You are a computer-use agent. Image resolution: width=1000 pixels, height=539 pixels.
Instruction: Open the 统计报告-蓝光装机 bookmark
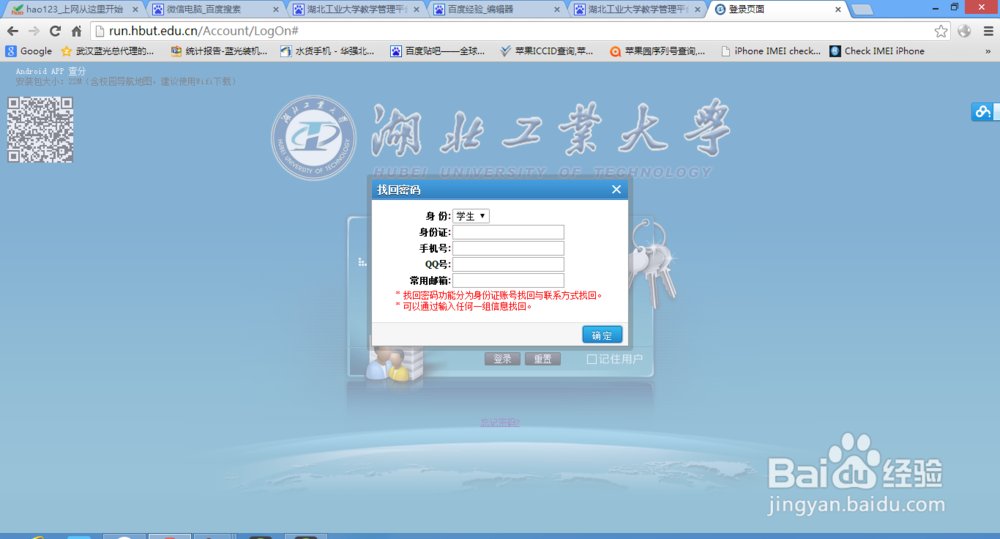(219, 51)
